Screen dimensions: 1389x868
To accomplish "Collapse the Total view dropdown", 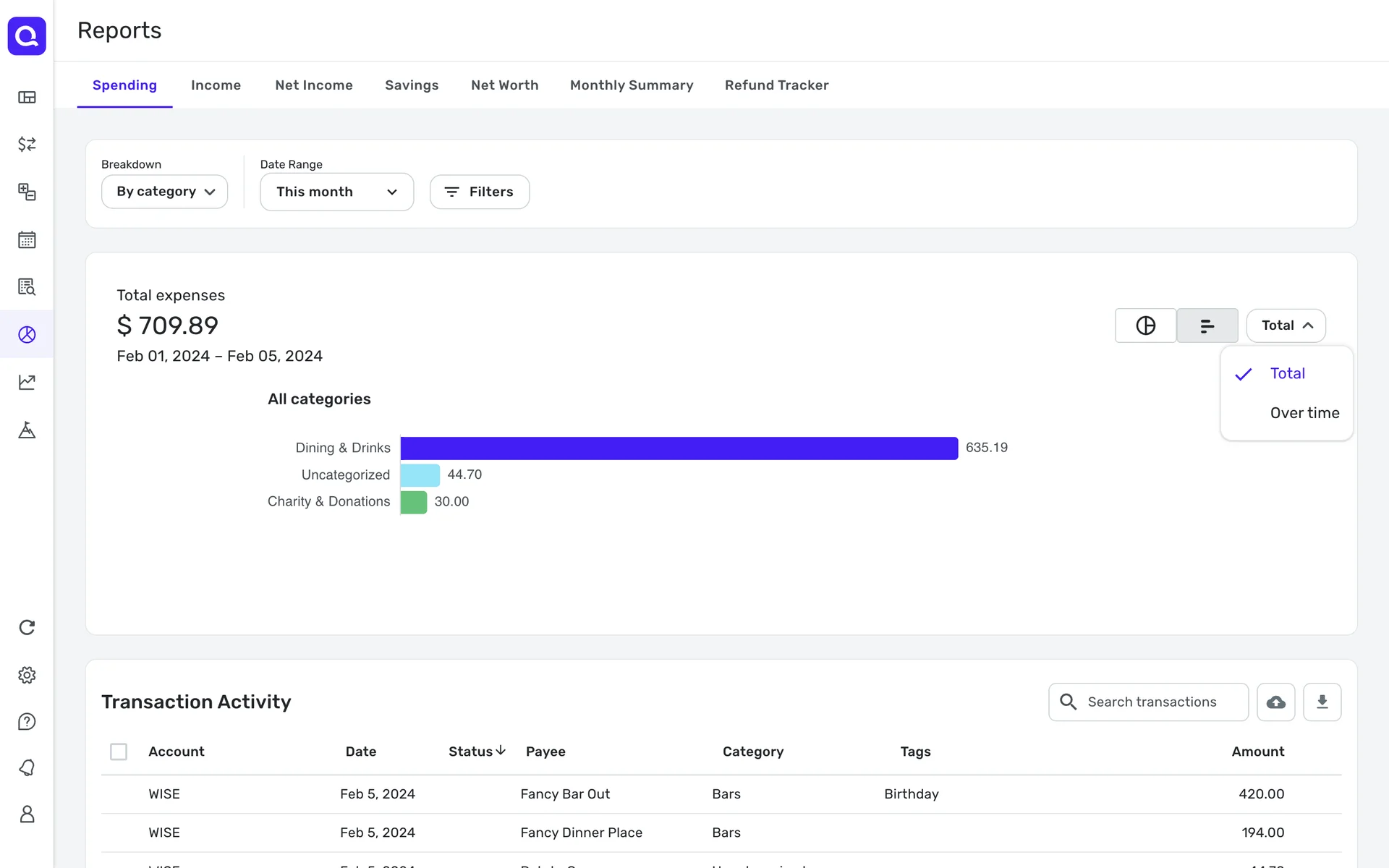I will point(1286,325).
